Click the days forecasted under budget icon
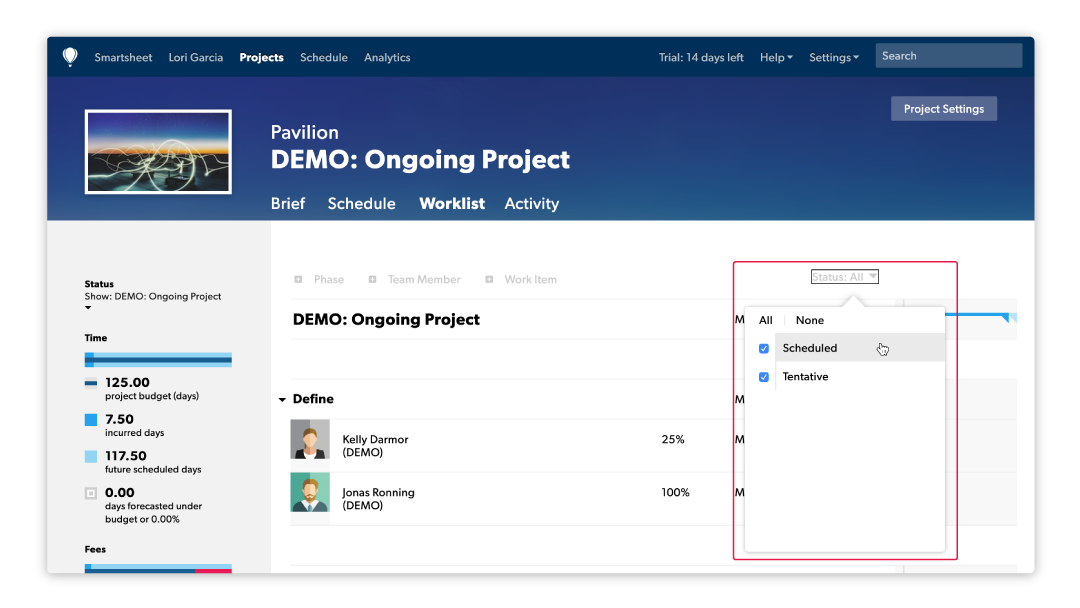 (x=91, y=493)
